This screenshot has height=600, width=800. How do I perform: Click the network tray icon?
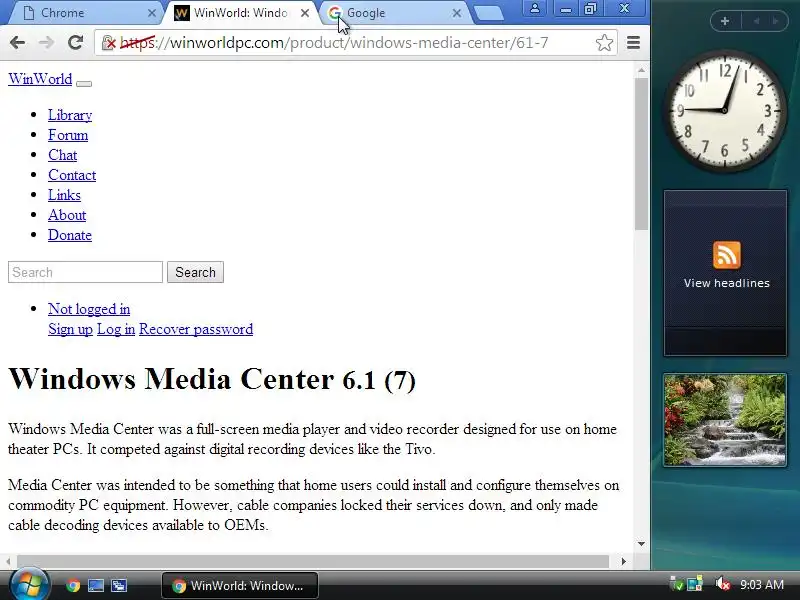click(x=695, y=584)
